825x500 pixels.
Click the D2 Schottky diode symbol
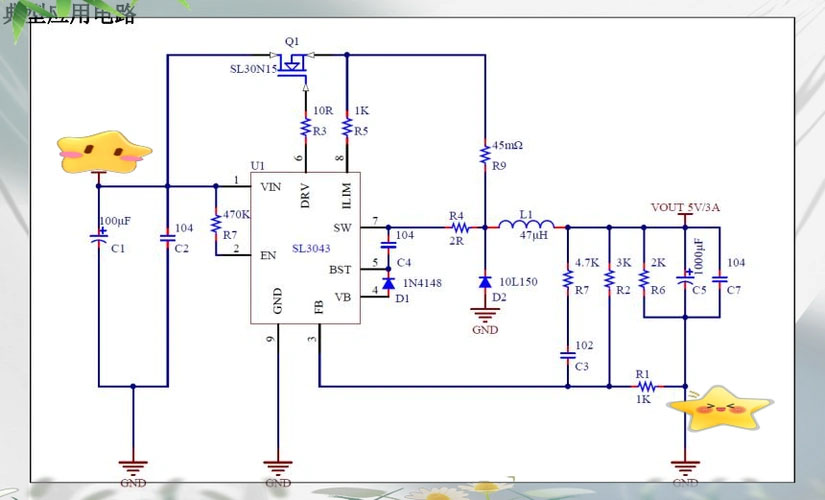[485, 283]
